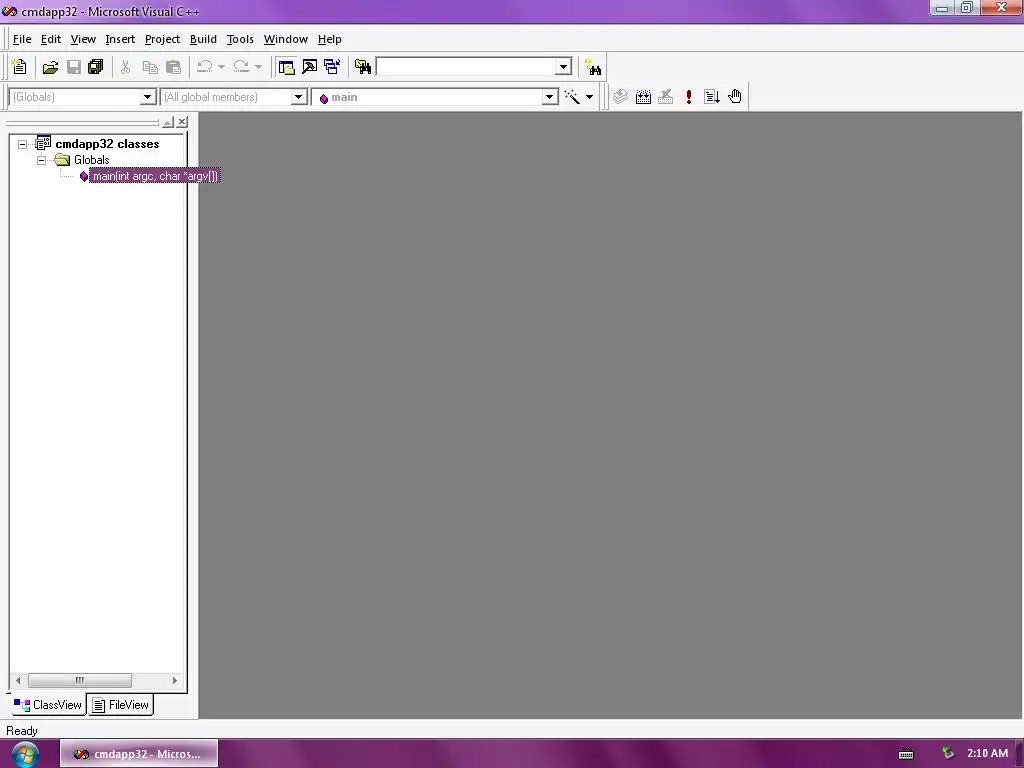Open the Globals class dropdown
The image size is (1024, 768).
tap(148, 97)
